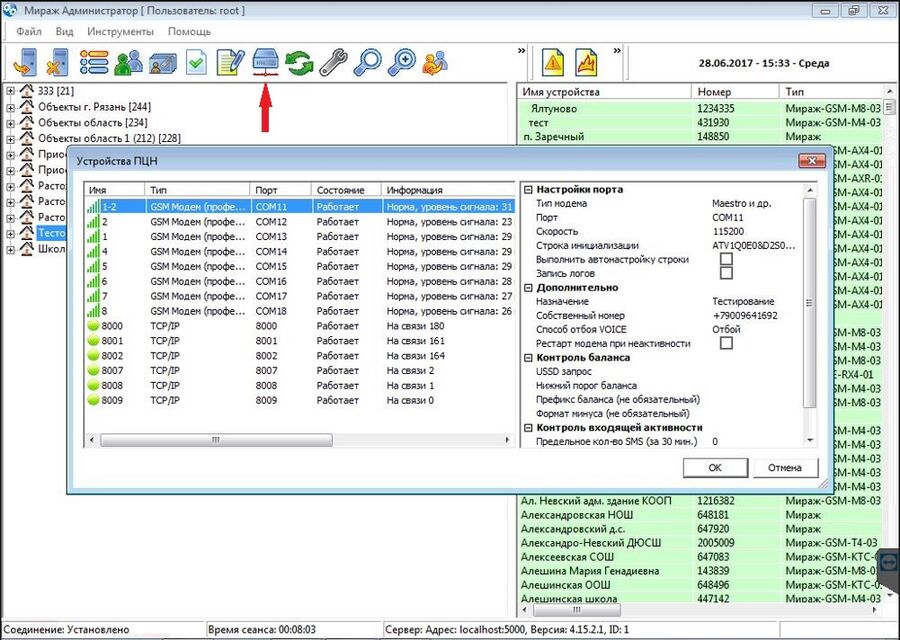Viewport: 900px width, 640px height.
Task: Open the 'Вид' menu
Action: coord(64,31)
